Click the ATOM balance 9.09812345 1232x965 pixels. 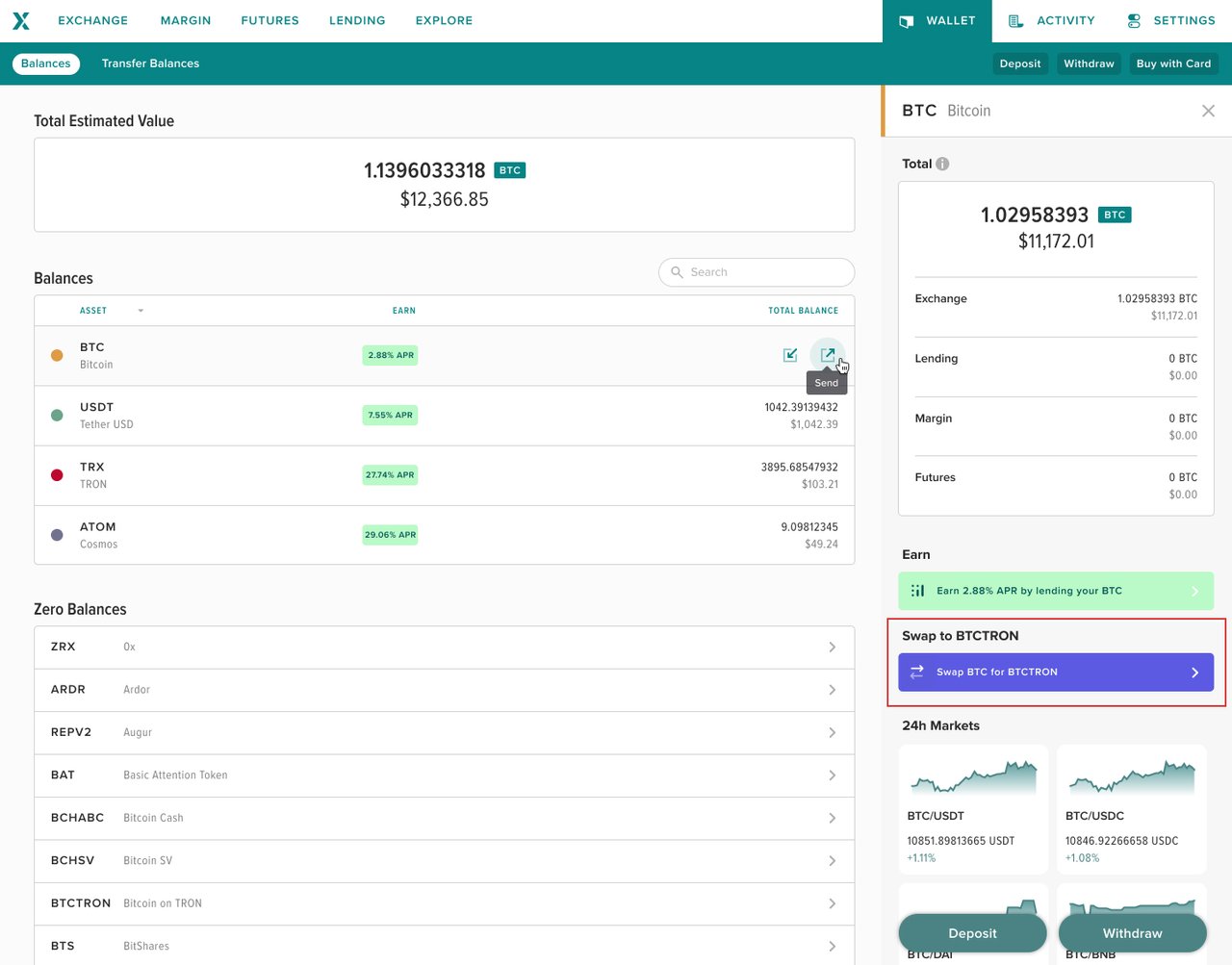pos(809,526)
